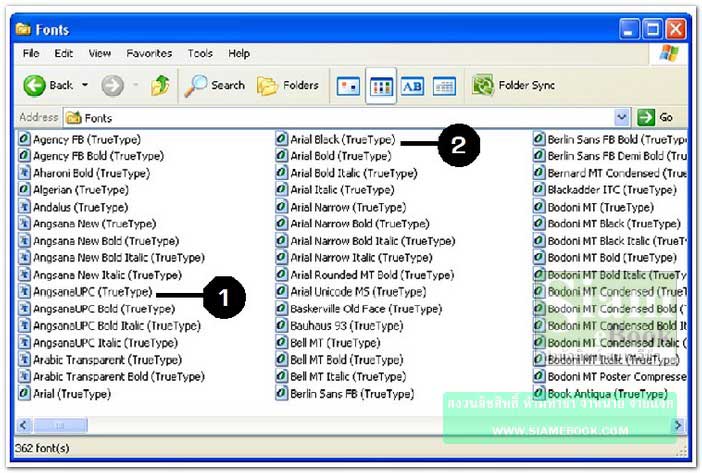Go up one folder level
Viewport: 702px width, 473px height.
pos(160,85)
